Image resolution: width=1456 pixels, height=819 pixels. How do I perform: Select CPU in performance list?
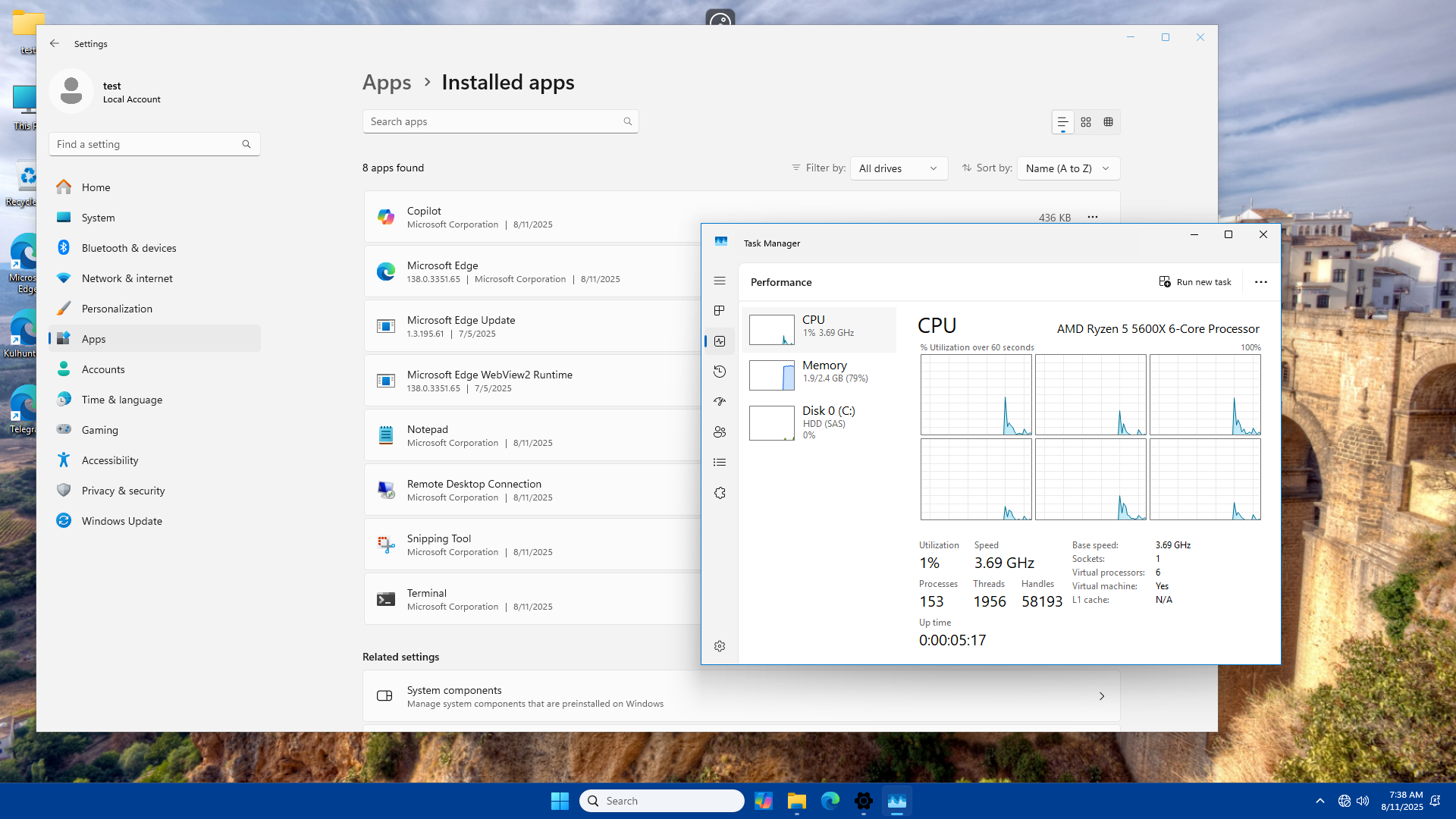point(819,330)
